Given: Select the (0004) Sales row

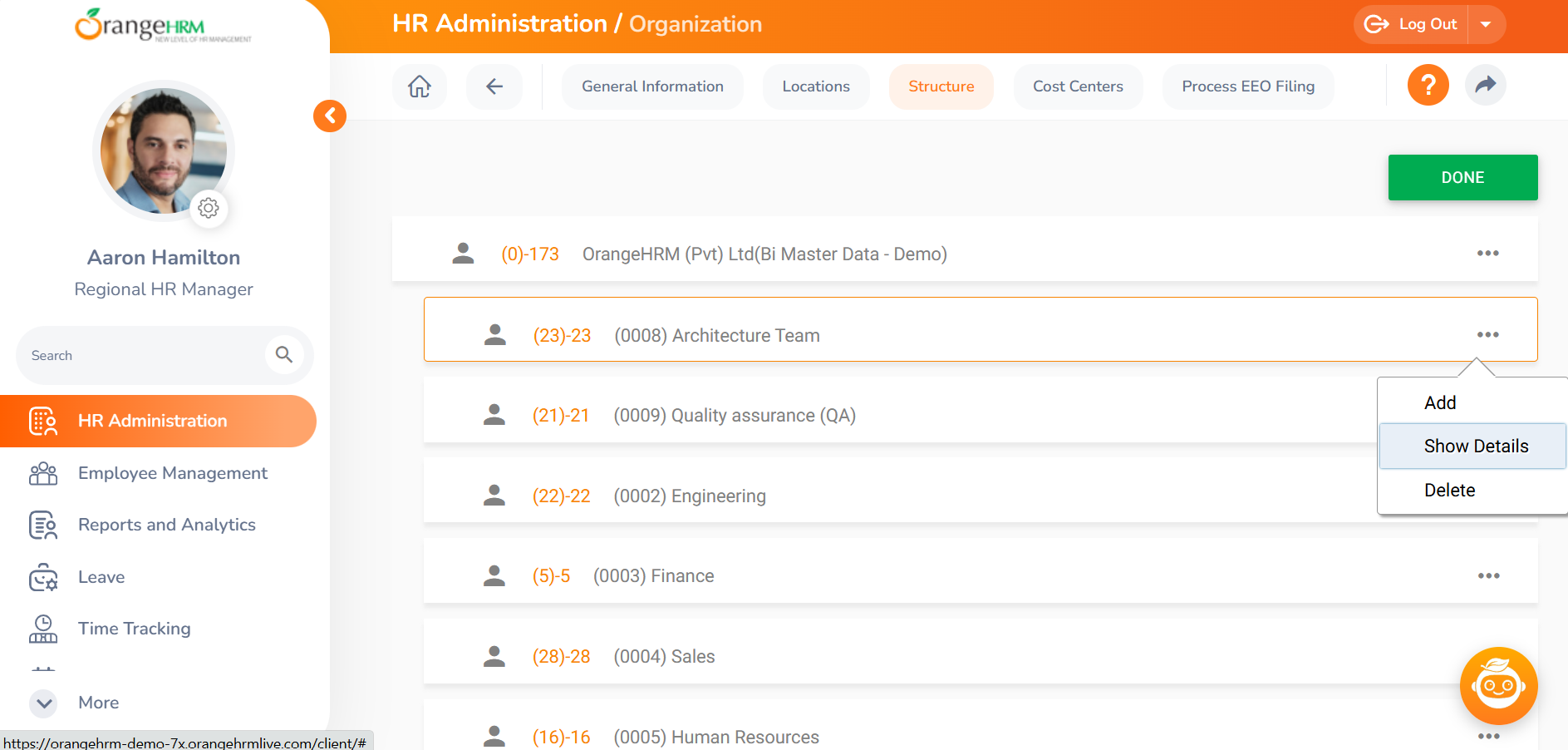Looking at the screenshot, I should click(981, 651).
